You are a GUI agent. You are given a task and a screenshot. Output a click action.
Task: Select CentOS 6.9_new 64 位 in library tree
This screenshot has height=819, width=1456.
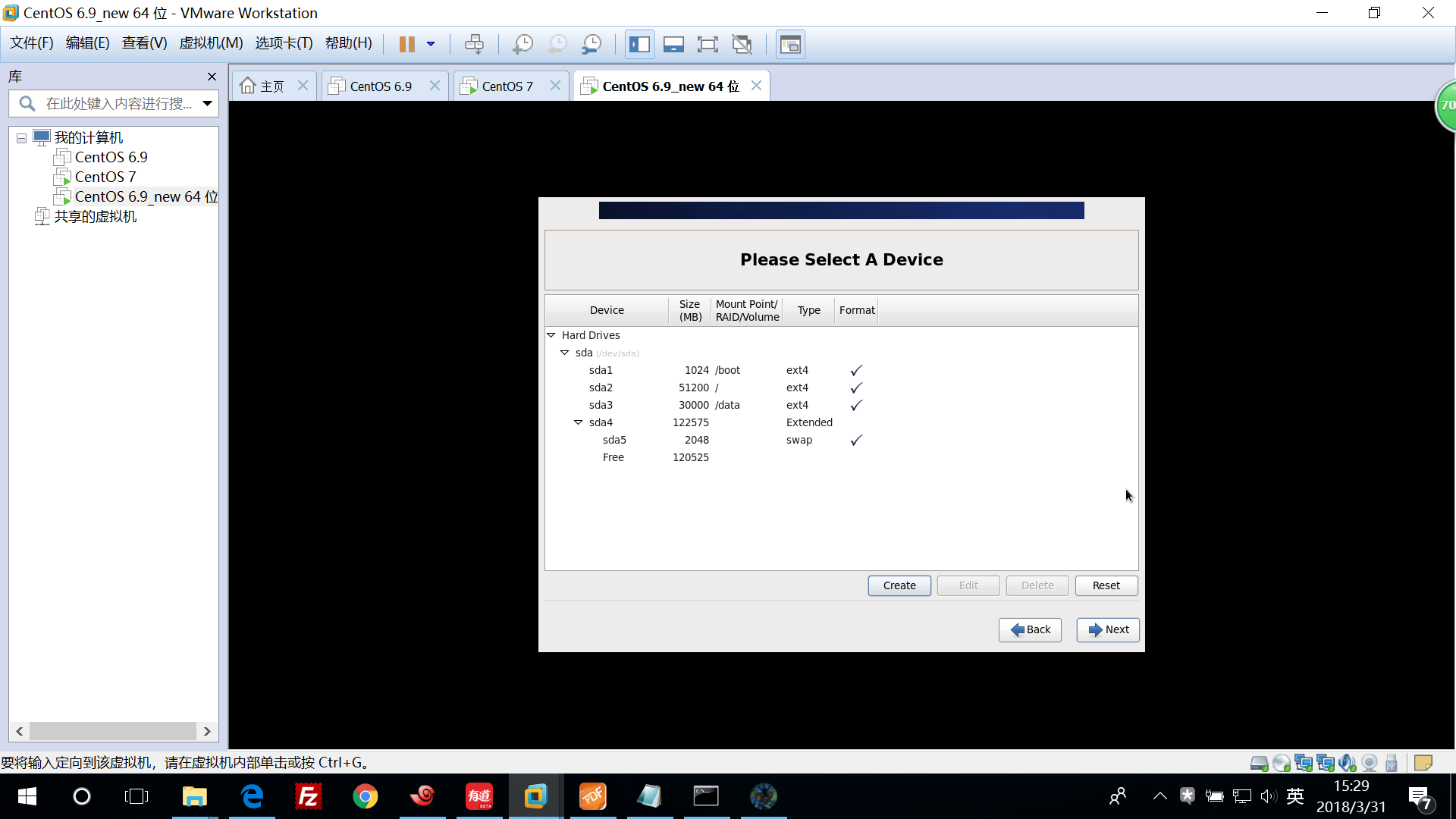click(146, 196)
